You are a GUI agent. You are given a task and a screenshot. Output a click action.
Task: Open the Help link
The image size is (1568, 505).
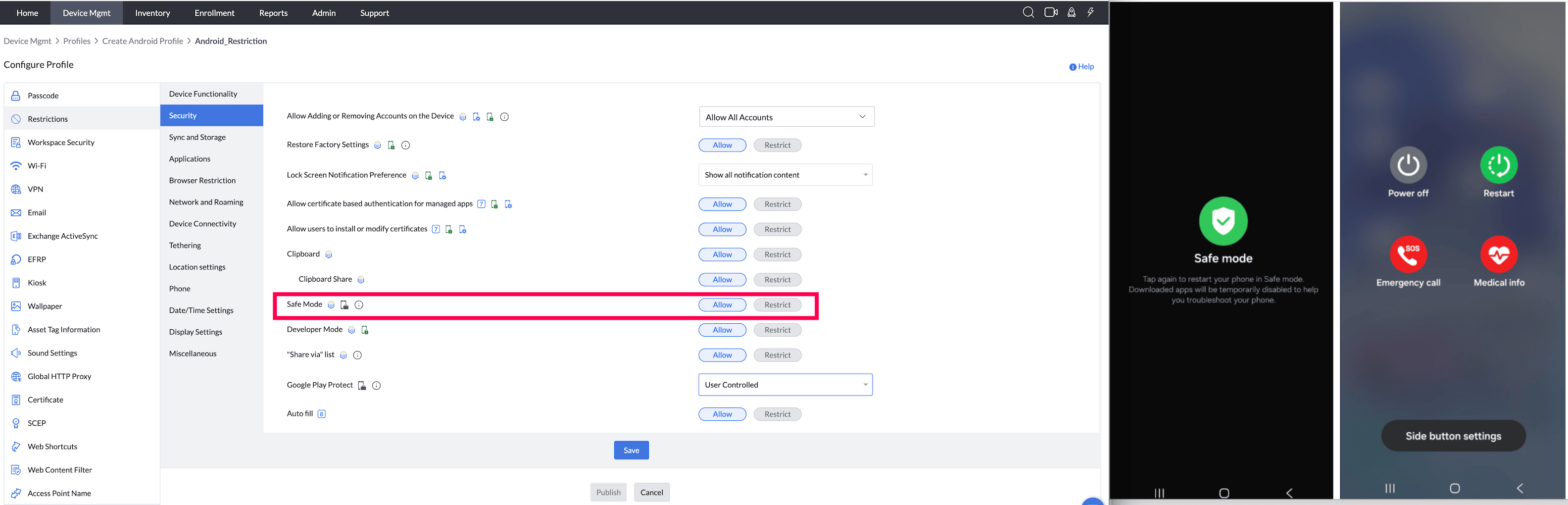click(x=1081, y=67)
